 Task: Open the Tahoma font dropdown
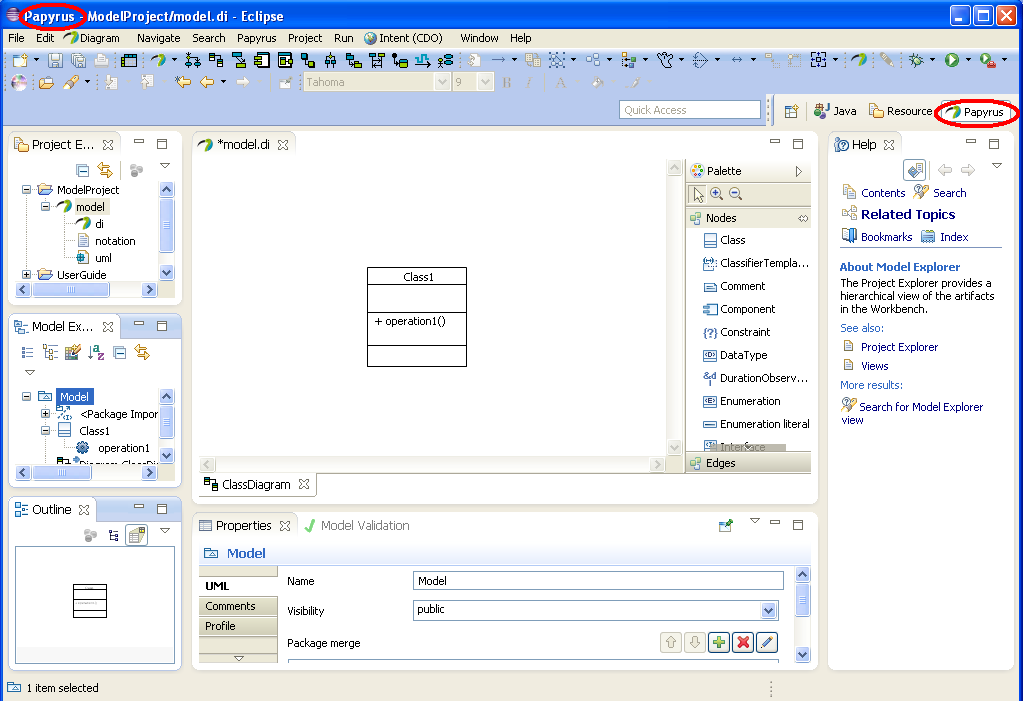click(x=442, y=82)
